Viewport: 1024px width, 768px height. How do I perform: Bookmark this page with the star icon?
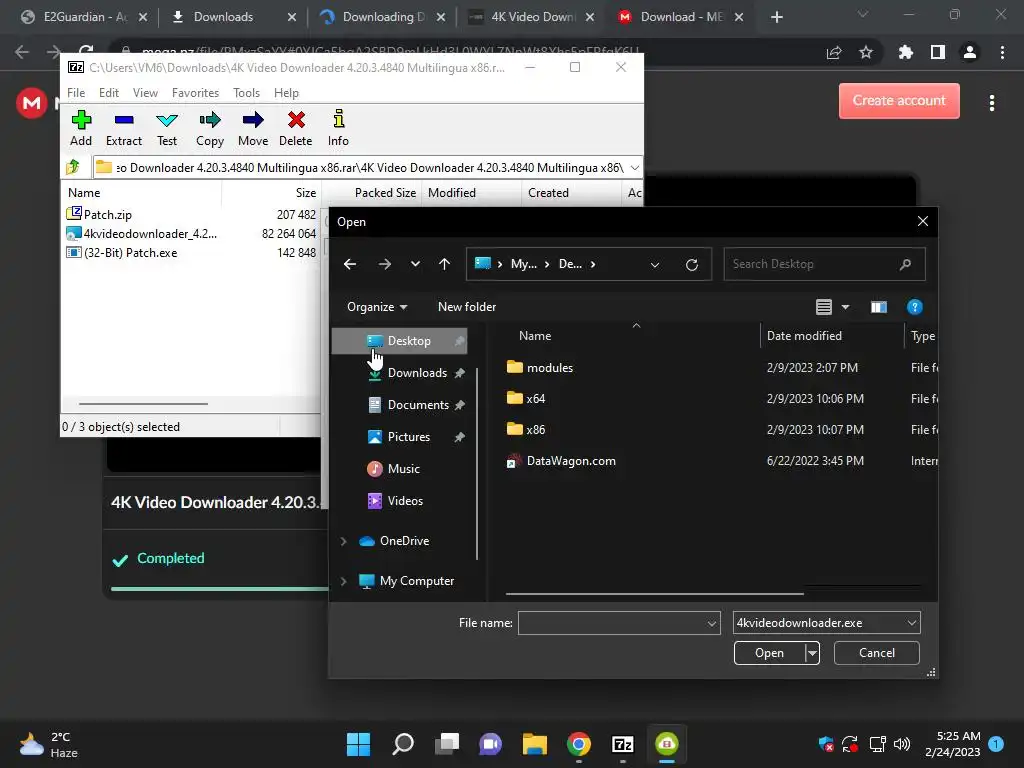866,52
